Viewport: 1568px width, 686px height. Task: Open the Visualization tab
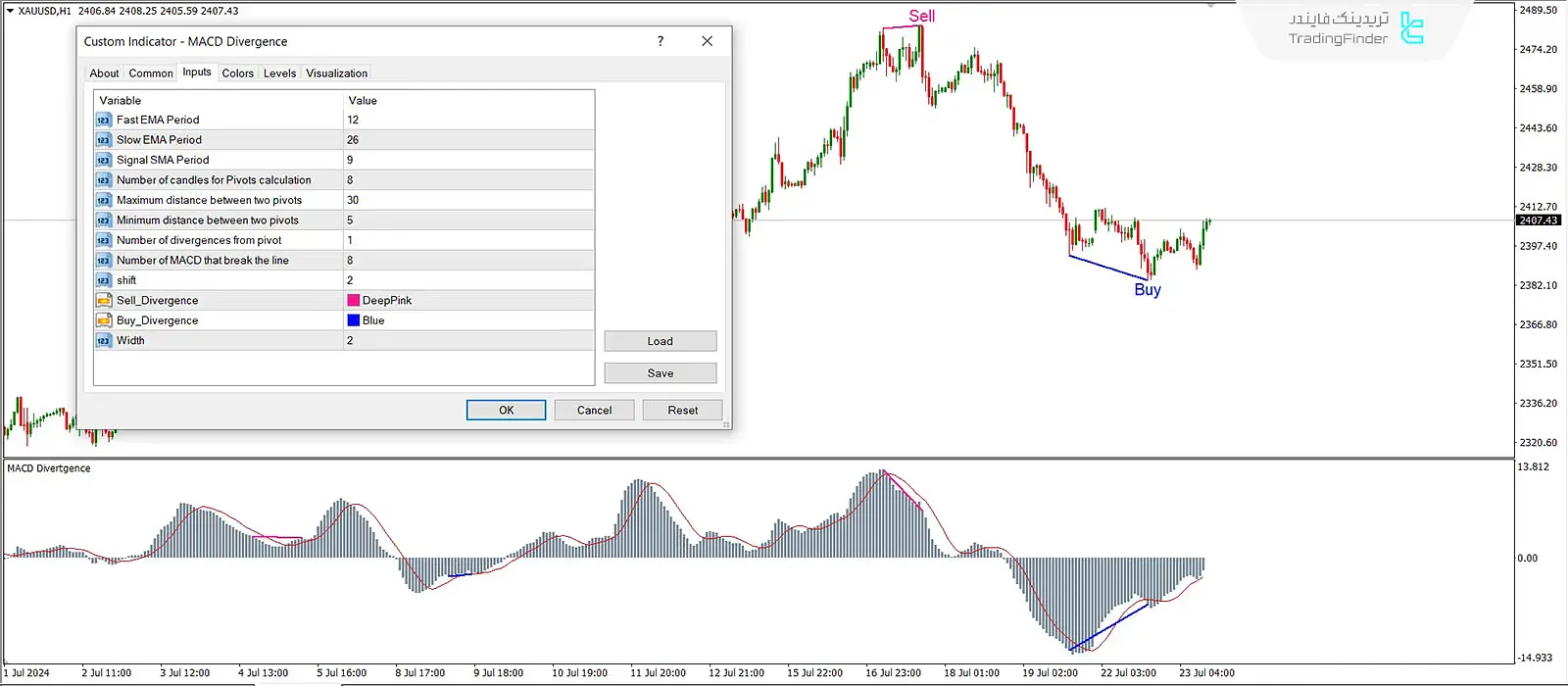click(x=336, y=73)
